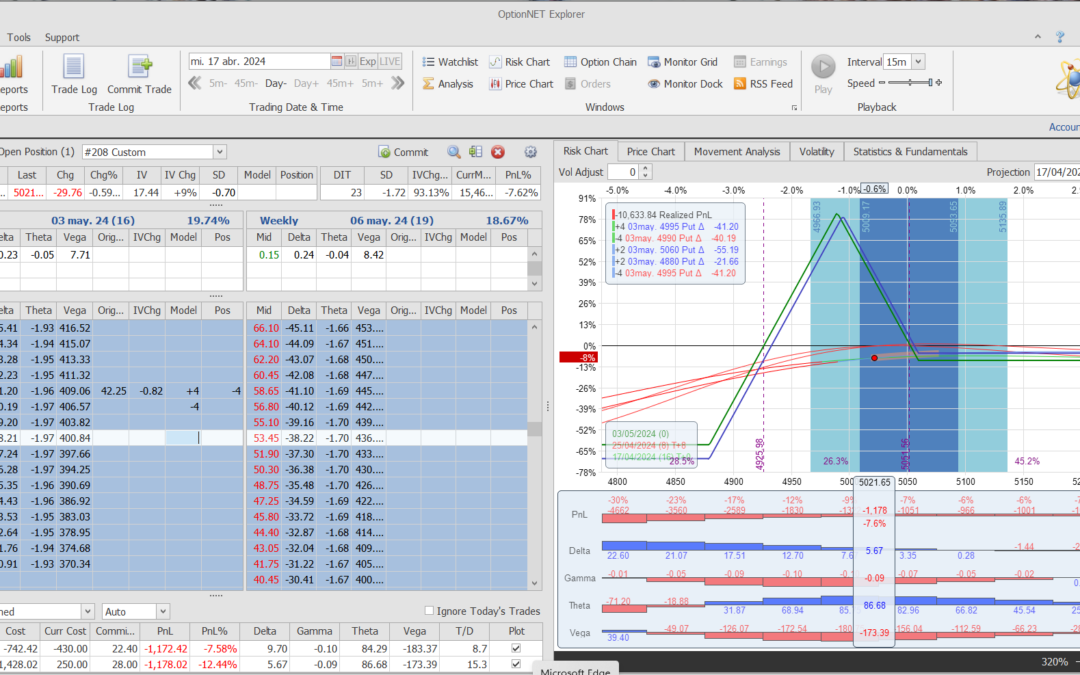Open the Movement Analysis tab

coord(736,151)
